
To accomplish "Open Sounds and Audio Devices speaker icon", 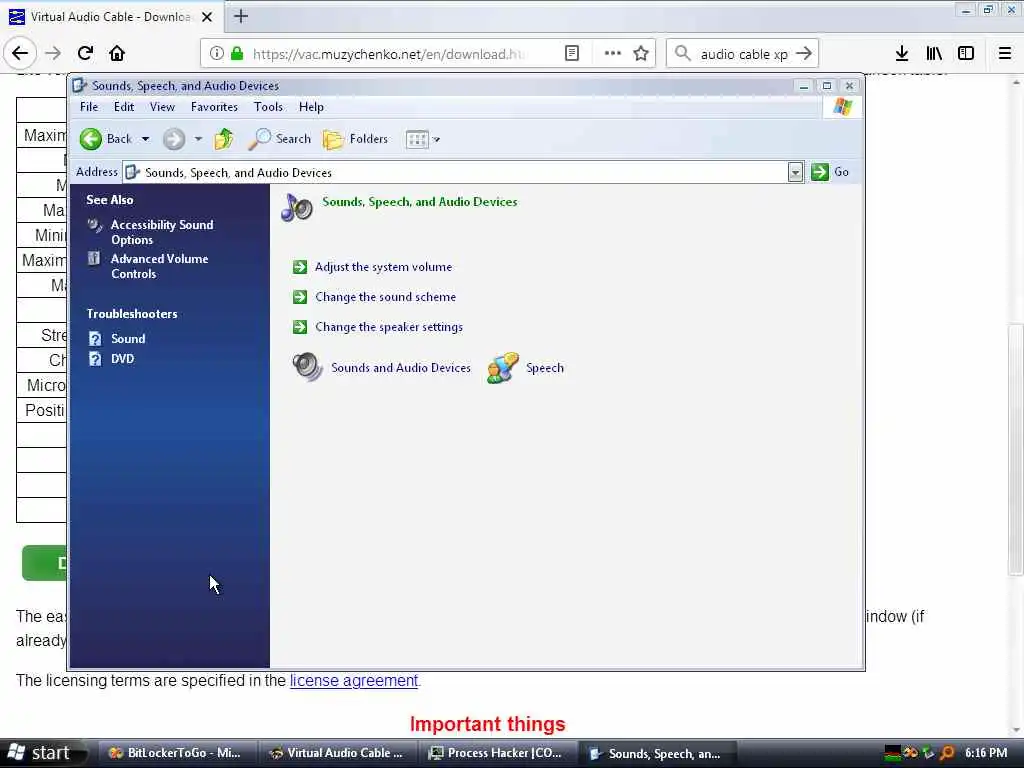I will tap(307, 367).
